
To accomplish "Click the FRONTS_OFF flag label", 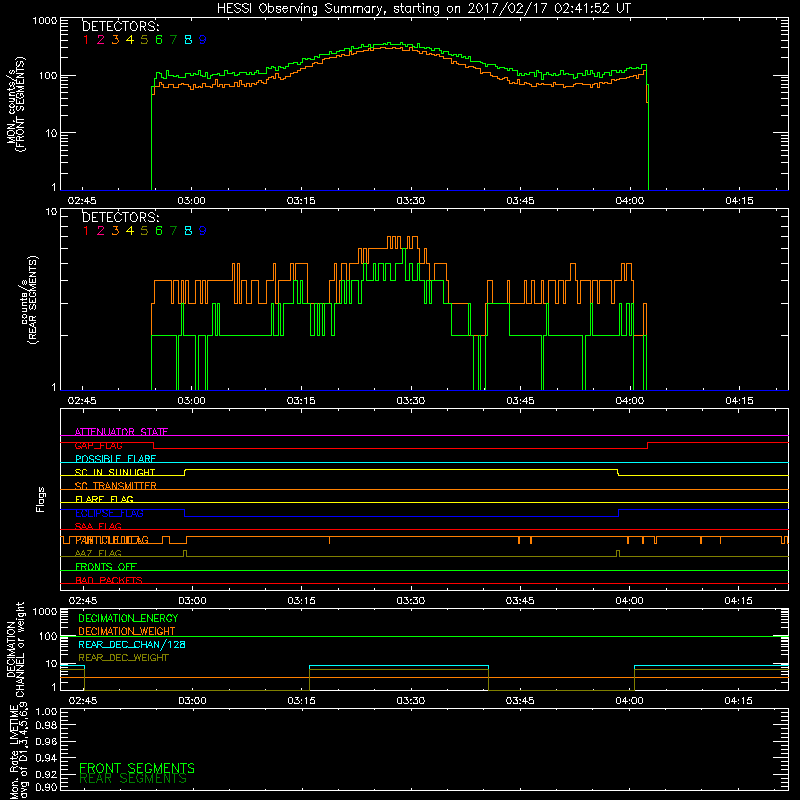I will tap(106, 567).
